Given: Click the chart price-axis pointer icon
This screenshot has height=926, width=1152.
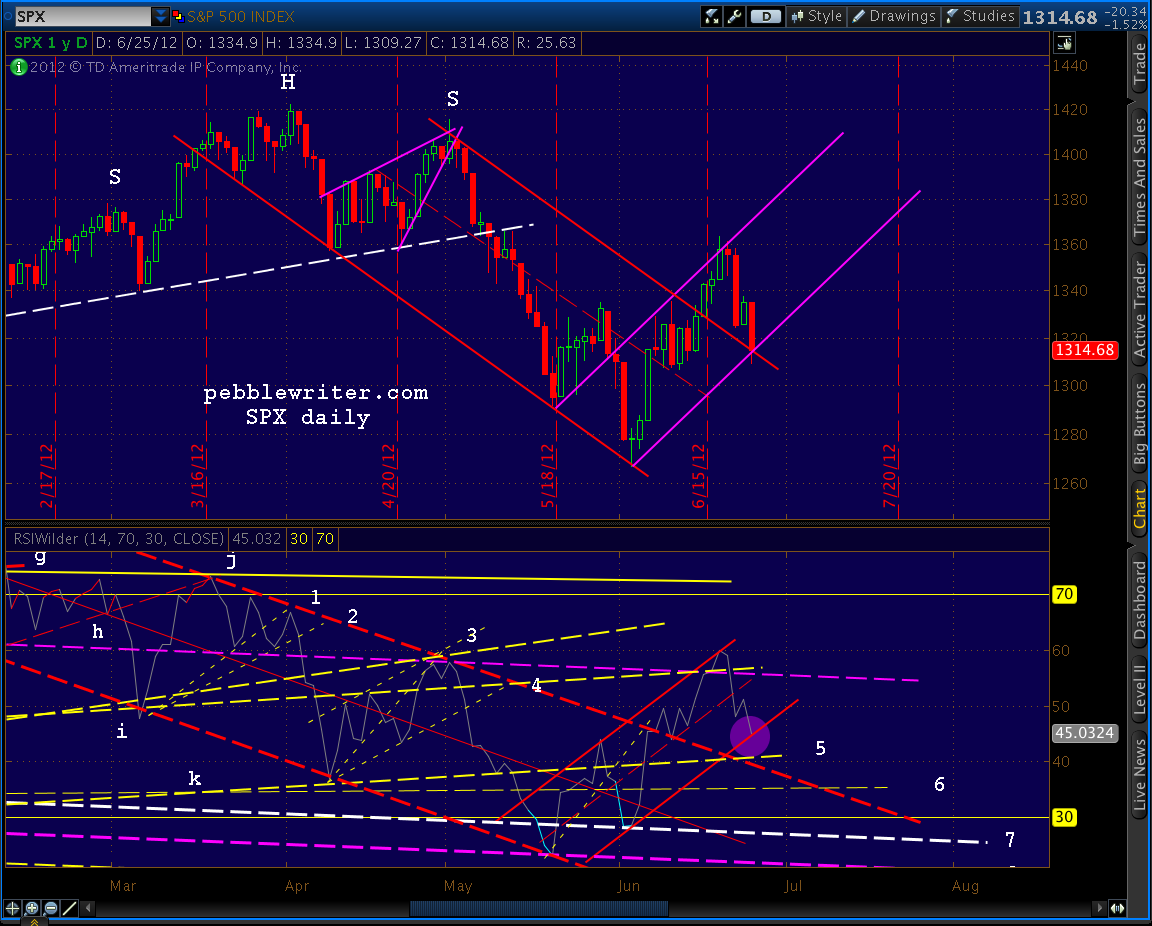Looking at the screenshot, I should tap(1065, 43).
